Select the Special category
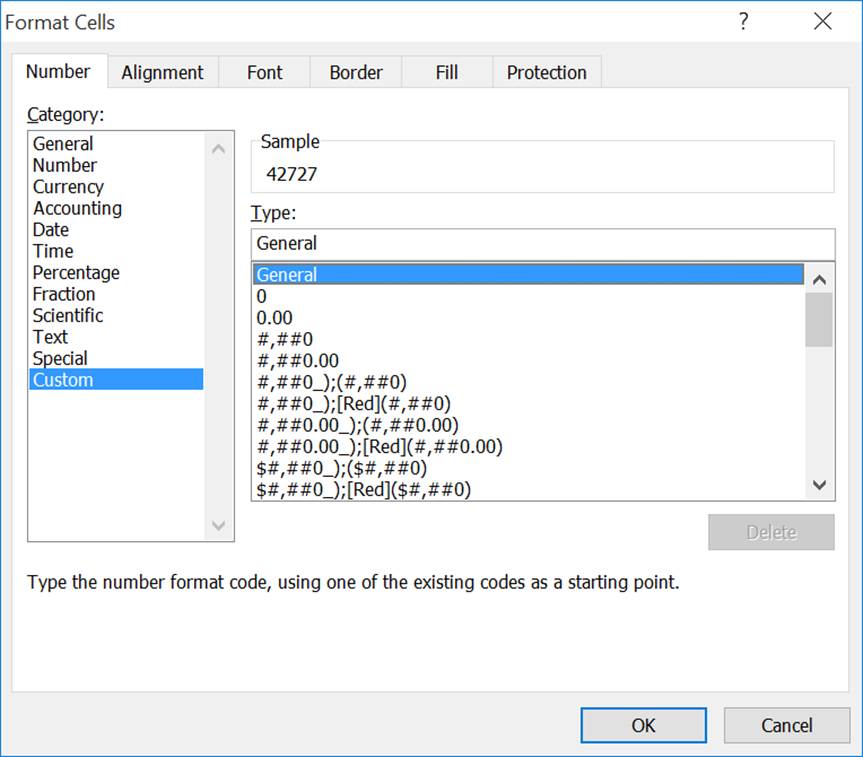Viewport: 863px width, 757px height. click(x=116, y=358)
